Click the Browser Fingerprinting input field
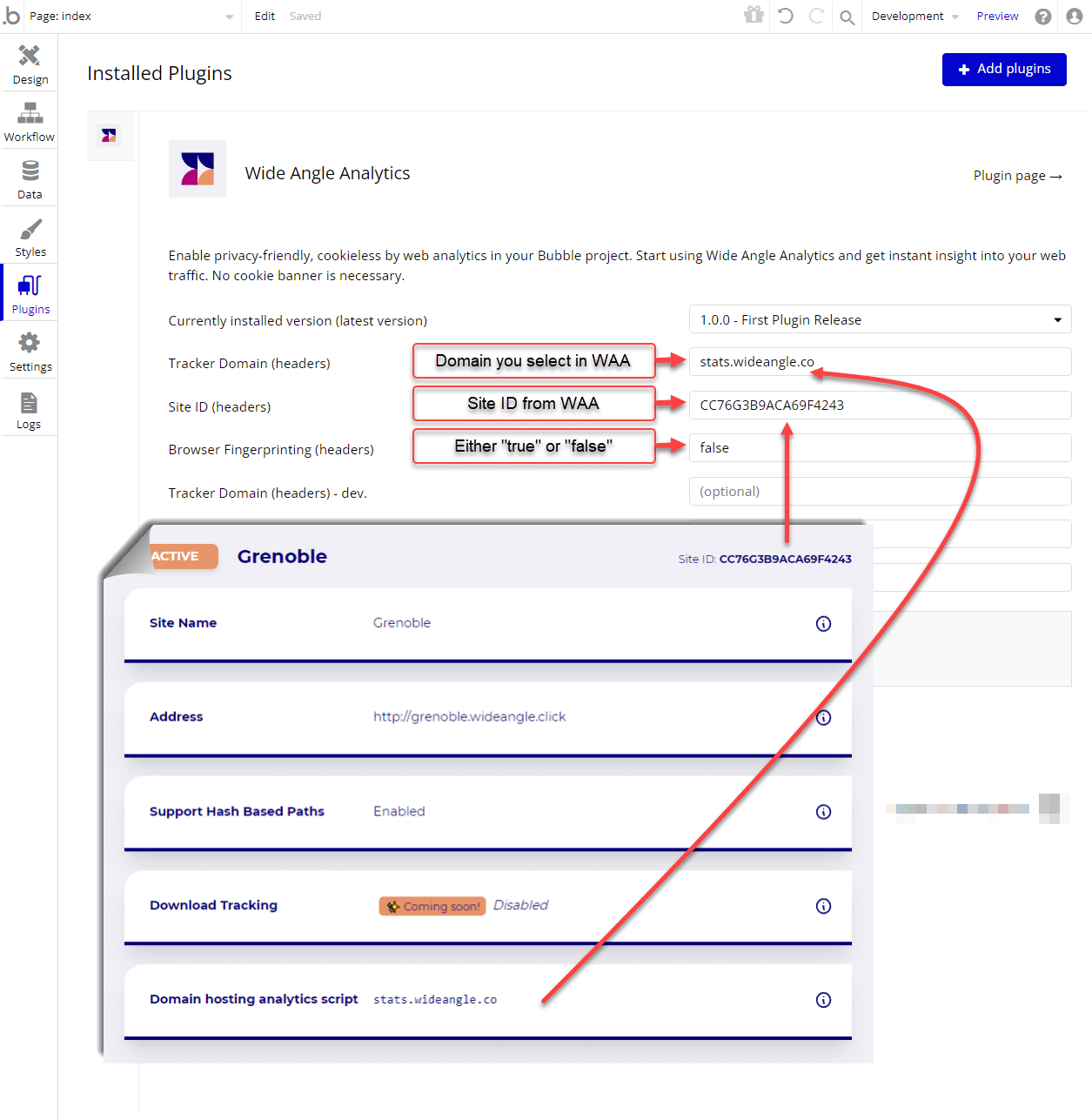This screenshot has height=1120, width=1092. [x=880, y=447]
